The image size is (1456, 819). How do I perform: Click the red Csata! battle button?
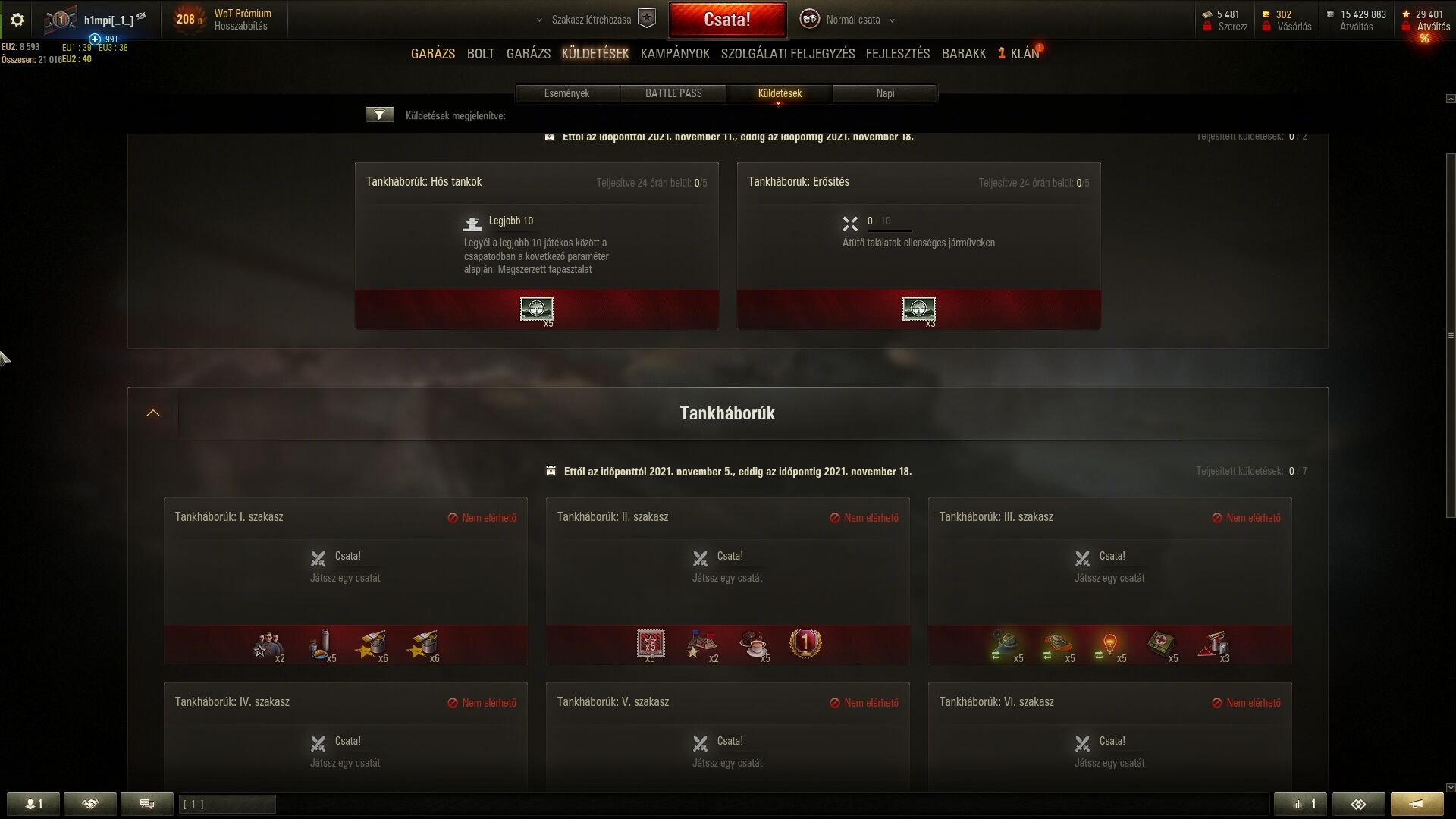(727, 20)
